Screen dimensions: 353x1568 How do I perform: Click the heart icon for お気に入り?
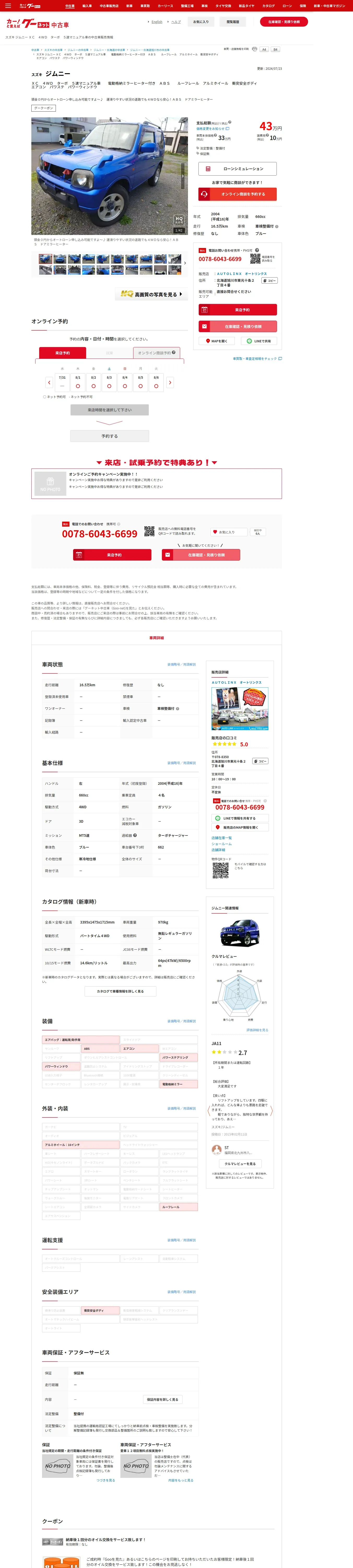pos(215,532)
